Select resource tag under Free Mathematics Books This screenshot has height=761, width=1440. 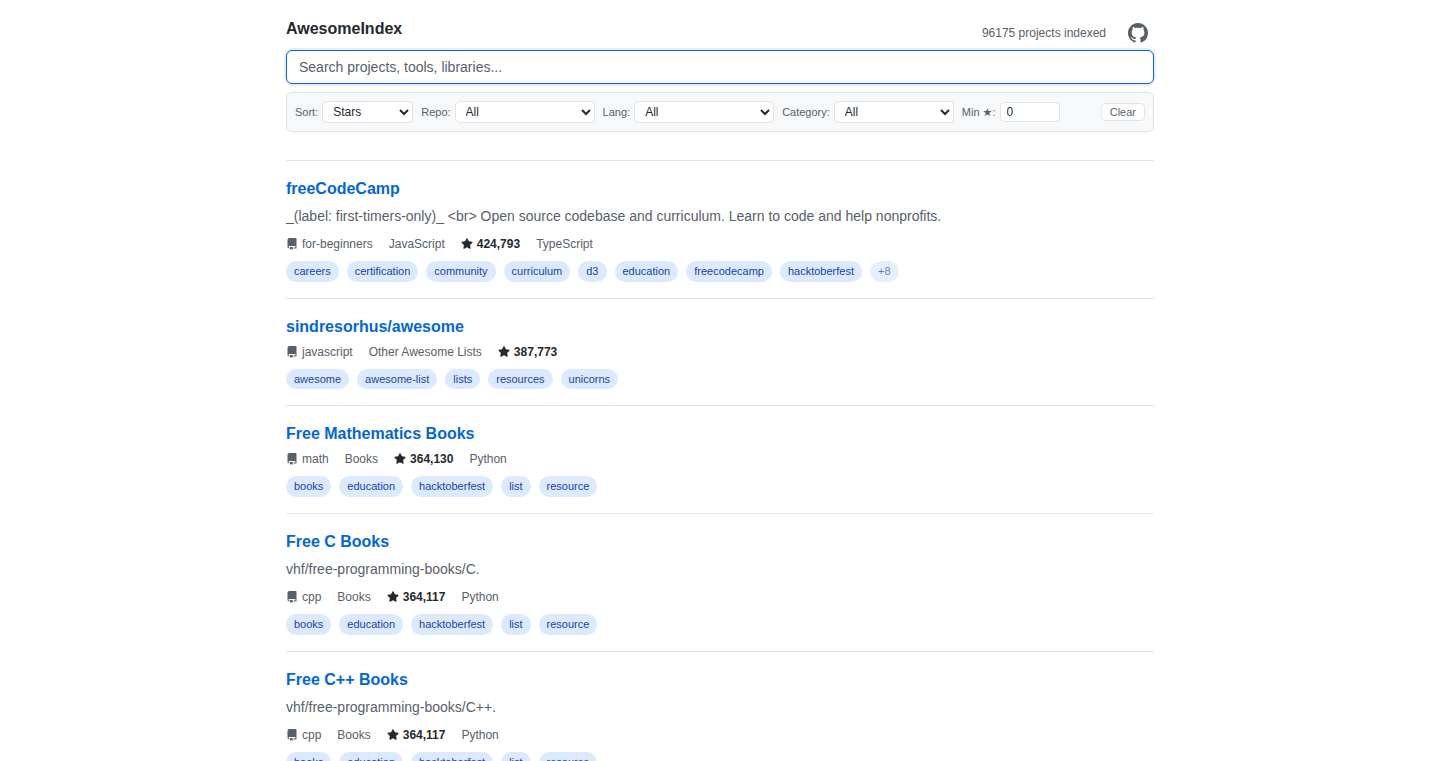pos(568,486)
